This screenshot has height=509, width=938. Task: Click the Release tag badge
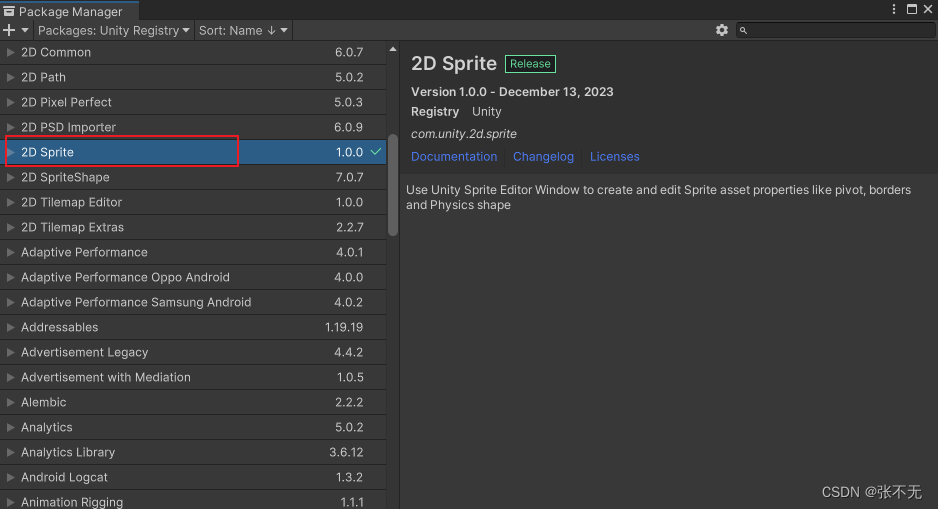point(530,64)
